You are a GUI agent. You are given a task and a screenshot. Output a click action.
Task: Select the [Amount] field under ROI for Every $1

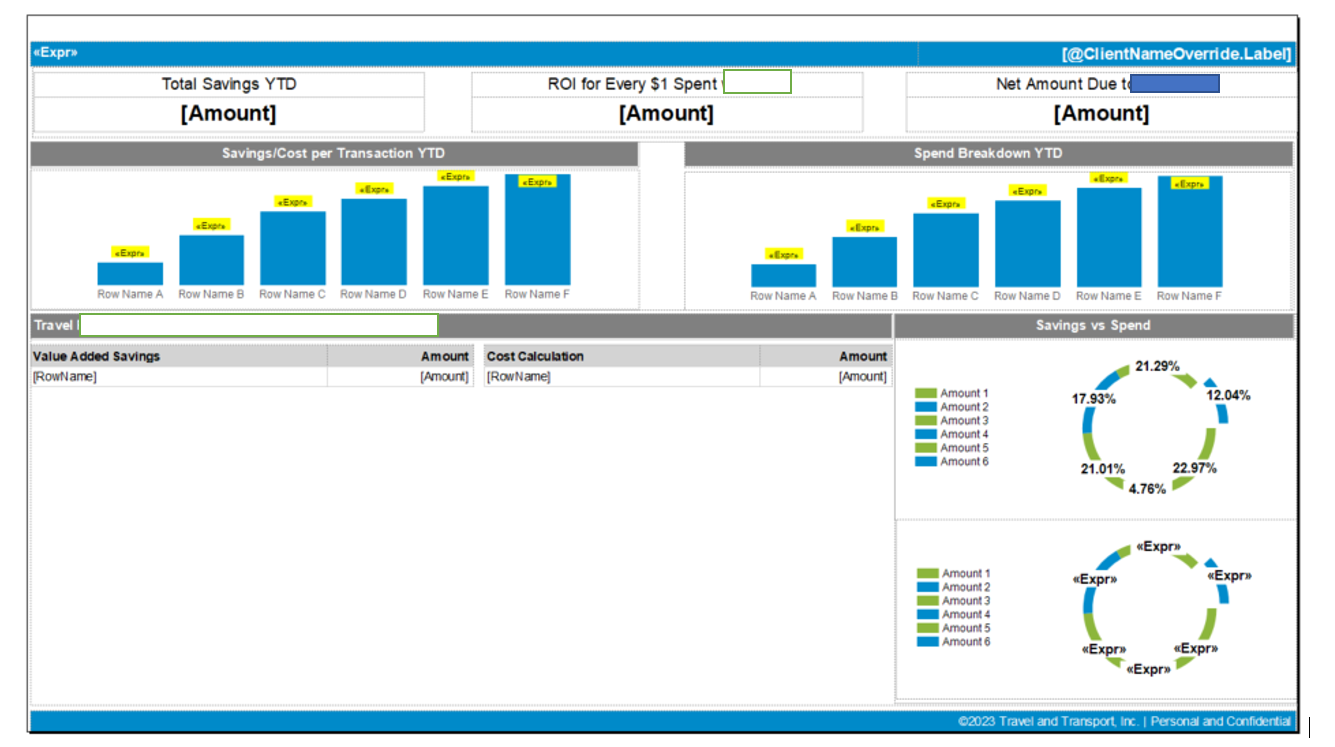667,114
